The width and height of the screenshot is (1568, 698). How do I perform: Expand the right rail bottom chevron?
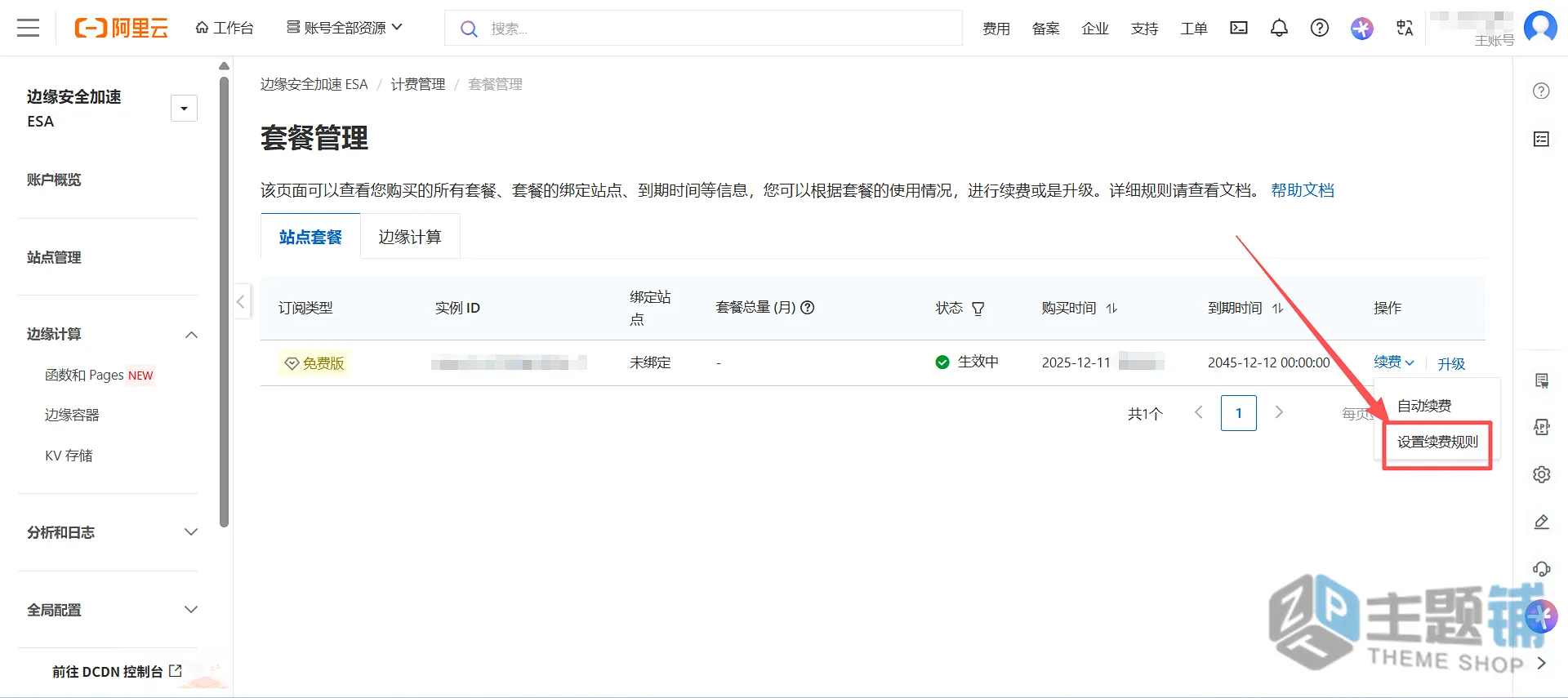(x=1541, y=663)
